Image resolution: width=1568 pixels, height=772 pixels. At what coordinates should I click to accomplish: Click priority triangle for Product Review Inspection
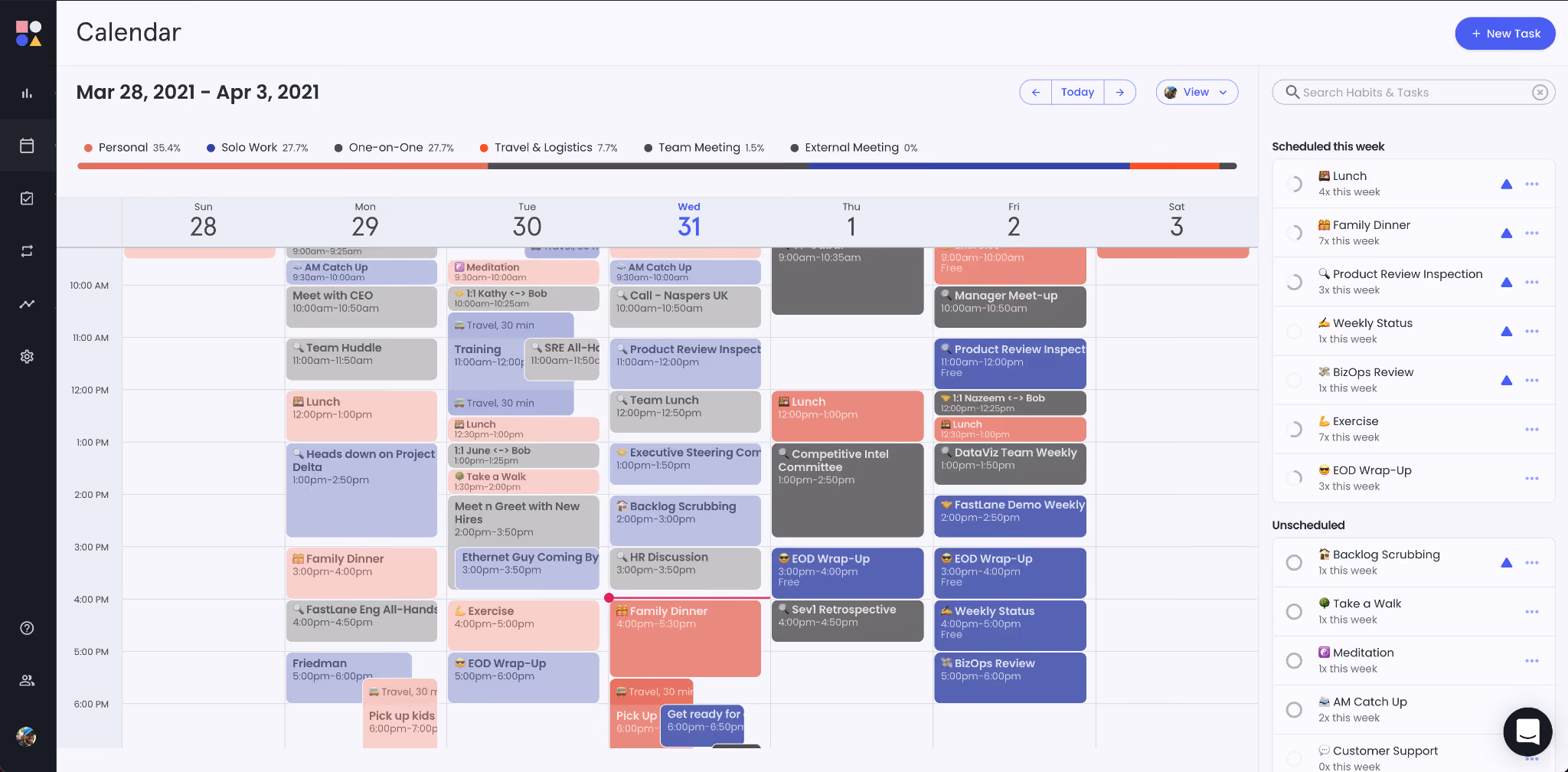[1506, 282]
